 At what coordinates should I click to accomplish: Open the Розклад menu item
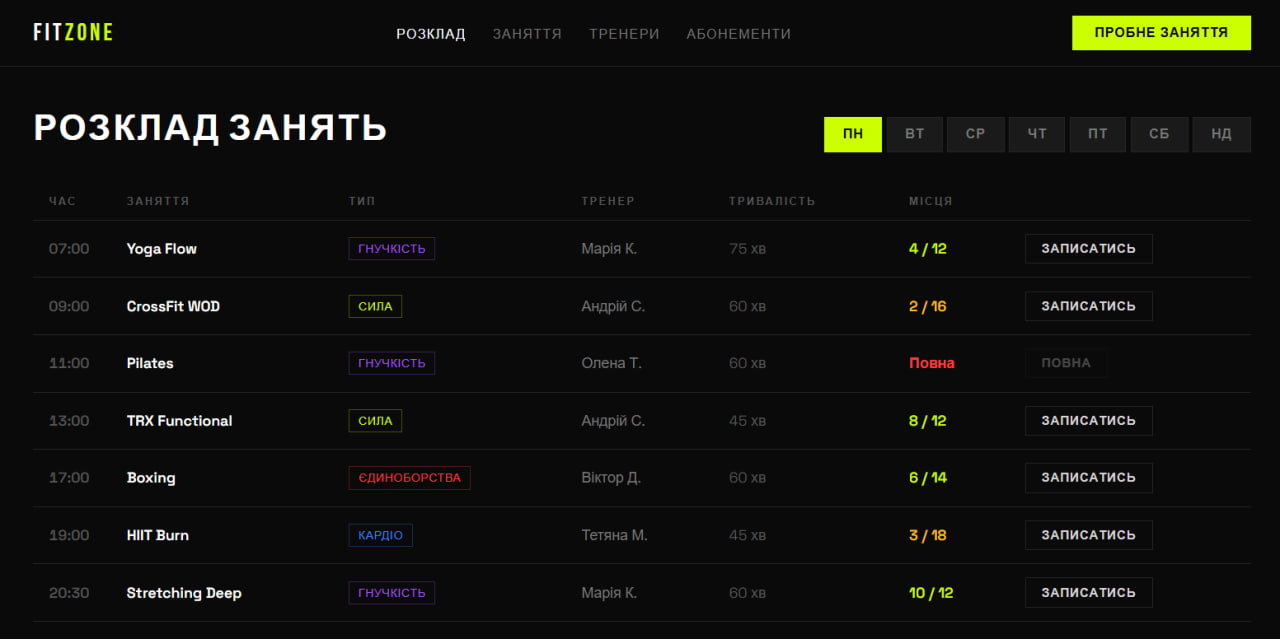click(x=431, y=34)
